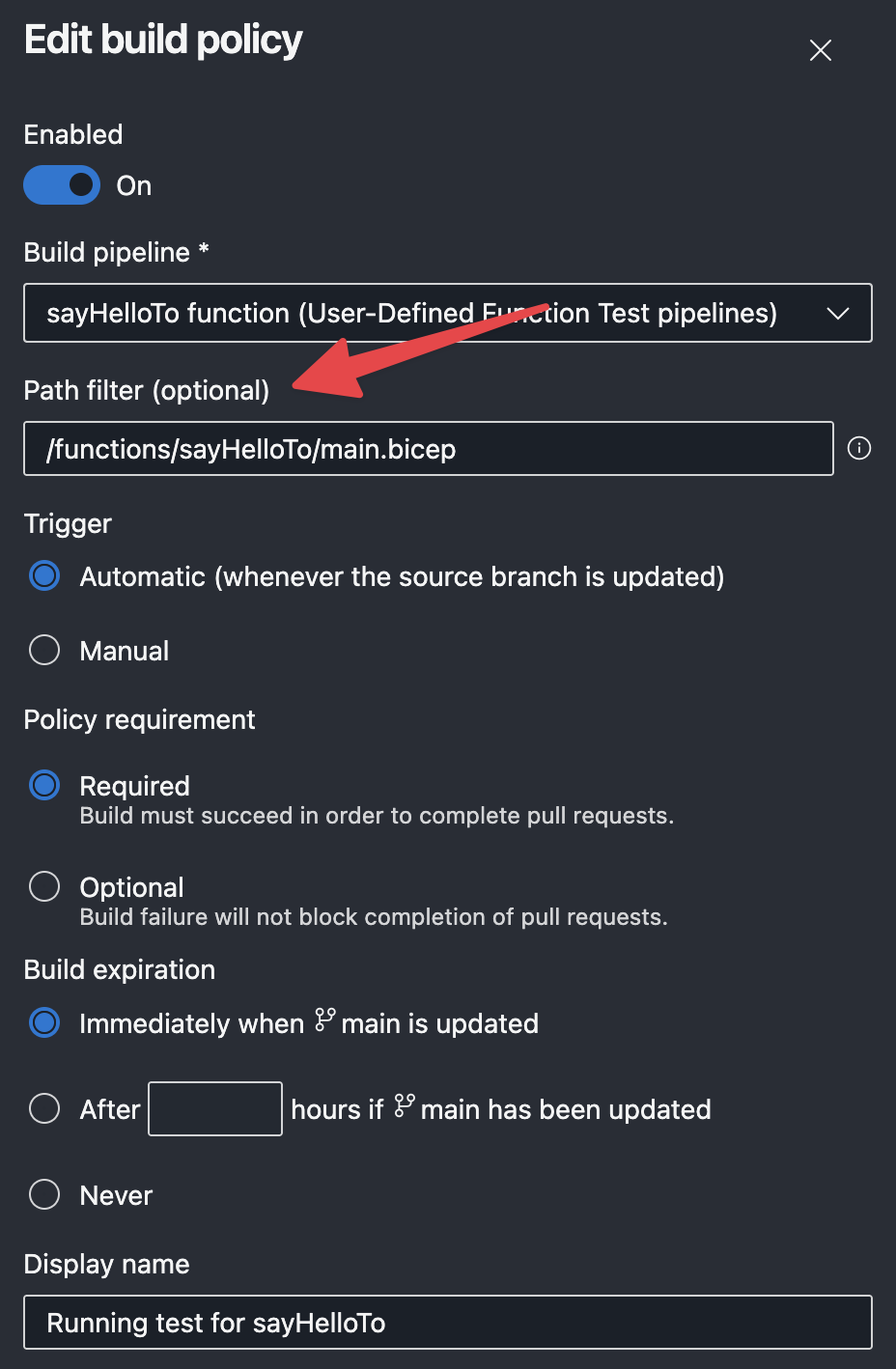896x1369 pixels.
Task: Click the Path filter input field
Action: pyautogui.click(x=428, y=449)
